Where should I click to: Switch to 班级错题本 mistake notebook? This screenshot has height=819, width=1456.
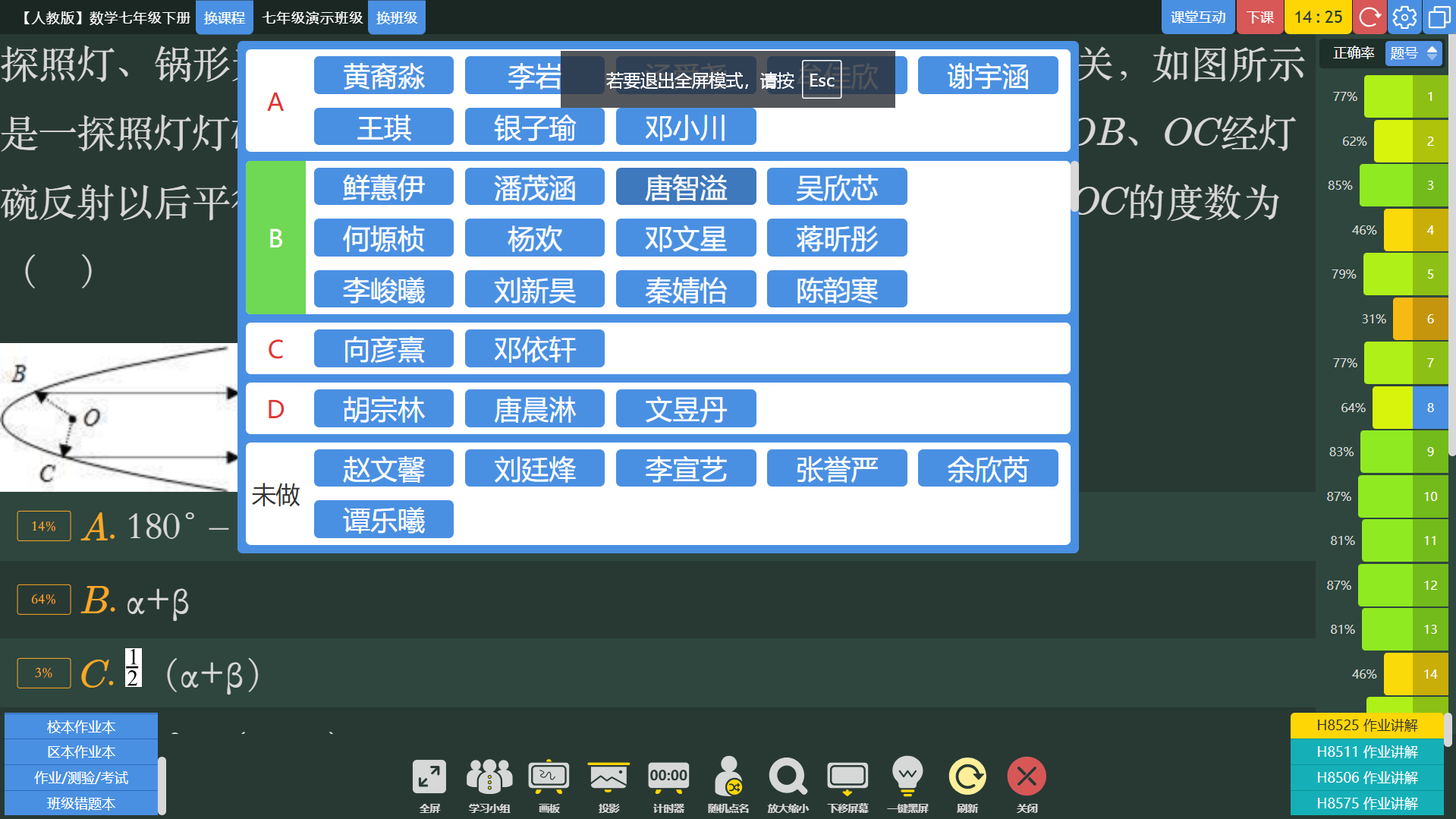[x=80, y=802]
